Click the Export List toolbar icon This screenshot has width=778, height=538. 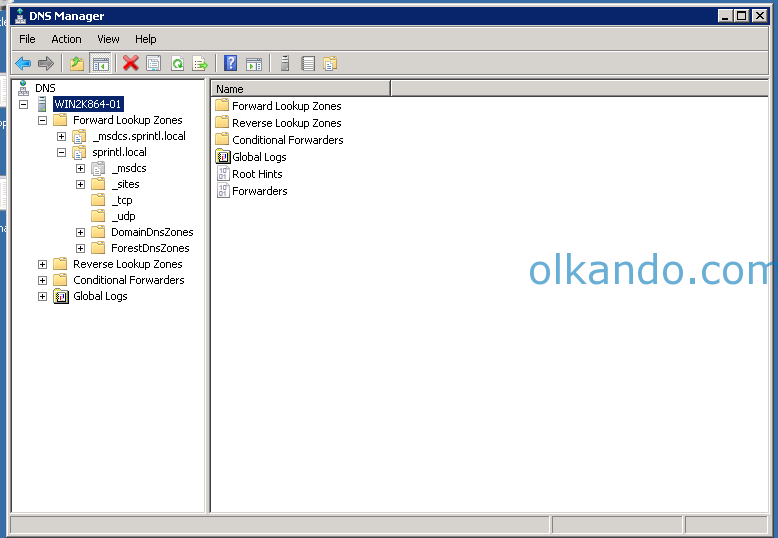200,64
